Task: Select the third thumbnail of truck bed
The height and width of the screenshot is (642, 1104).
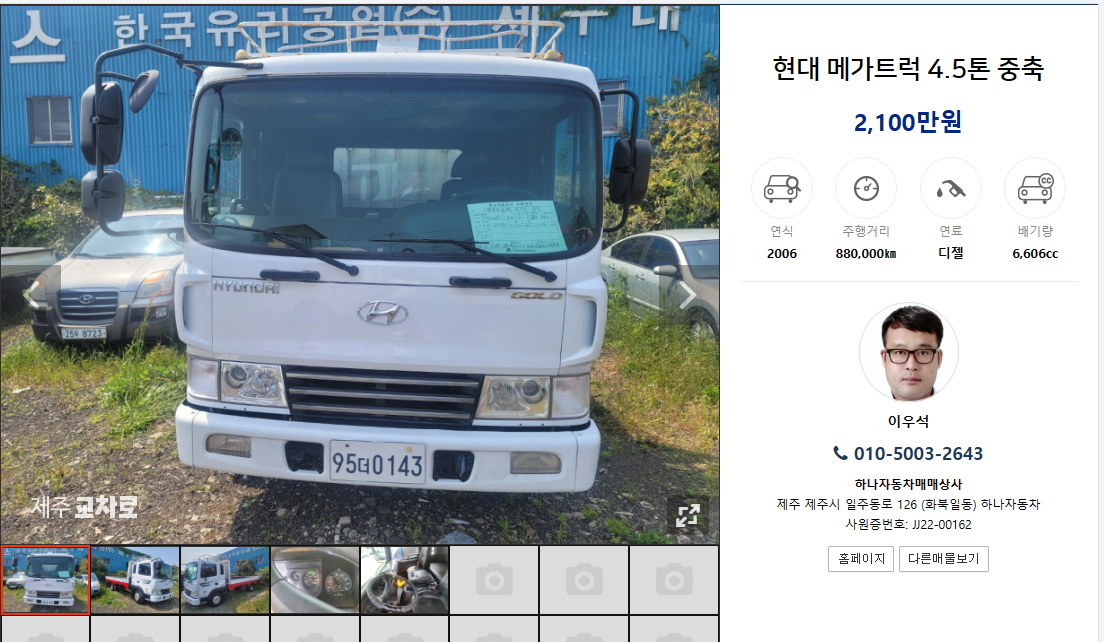Action: tap(225, 580)
